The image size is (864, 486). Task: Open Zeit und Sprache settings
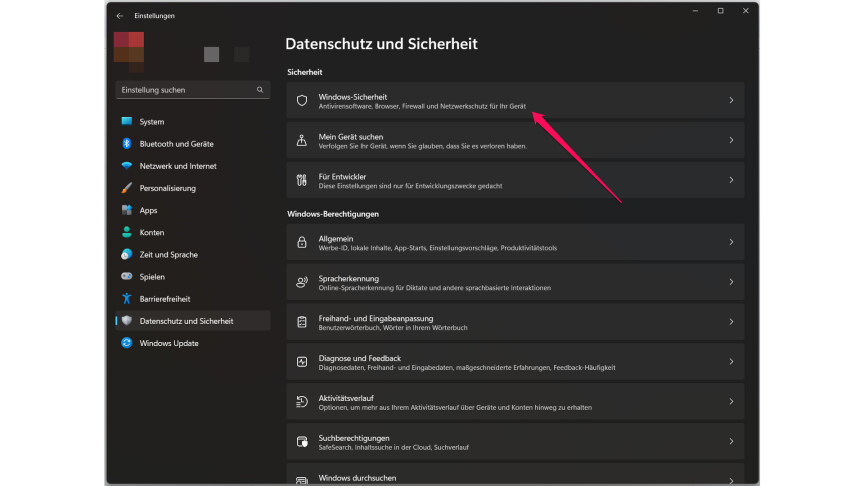pyautogui.click(x=192, y=254)
